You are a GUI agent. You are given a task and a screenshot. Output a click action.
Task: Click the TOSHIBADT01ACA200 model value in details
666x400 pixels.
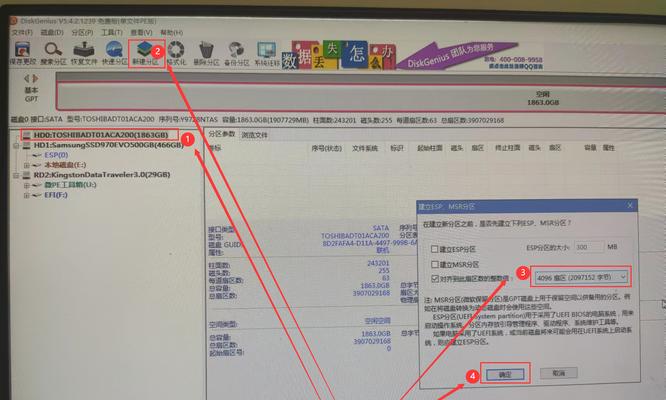(355, 235)
